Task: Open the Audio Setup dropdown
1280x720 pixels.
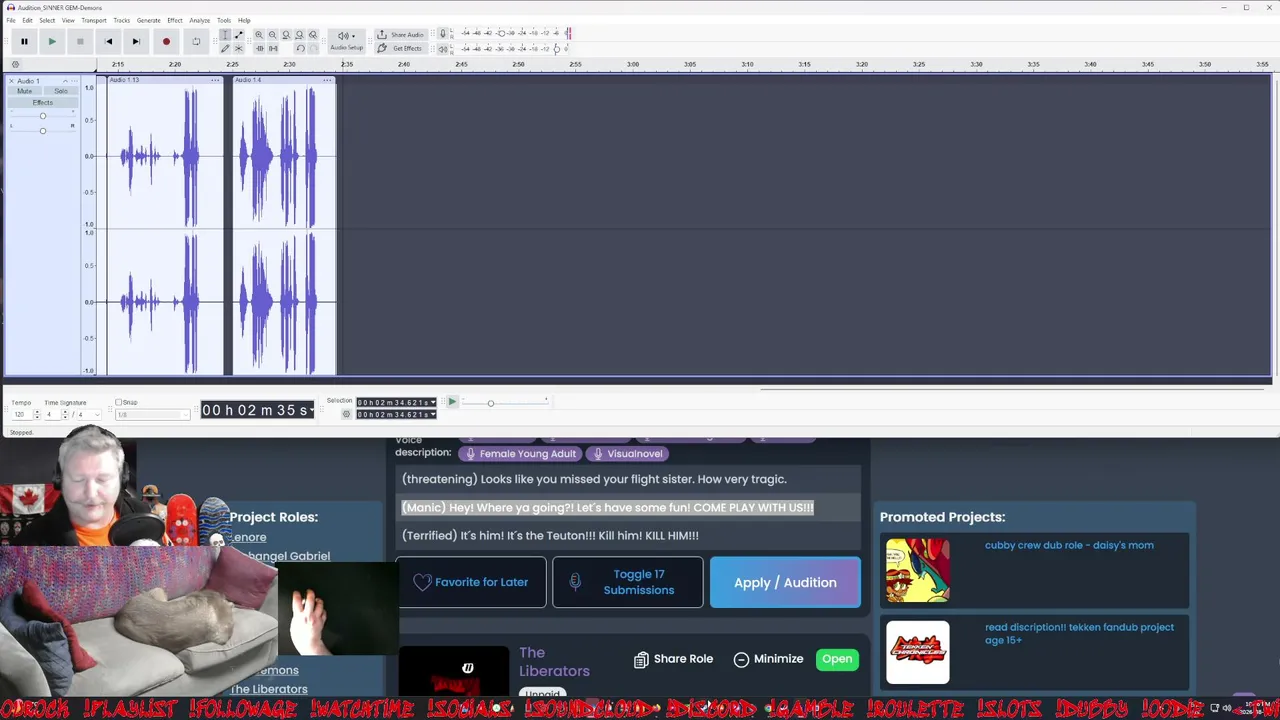Action: [x=347, y=41]
